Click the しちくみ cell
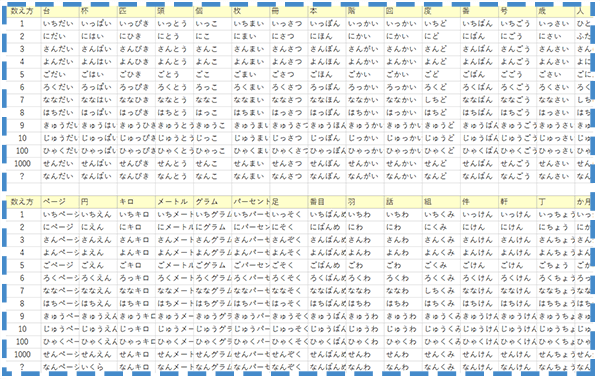Viewport: 600px width, 379px height. click(x=441, y=291)
